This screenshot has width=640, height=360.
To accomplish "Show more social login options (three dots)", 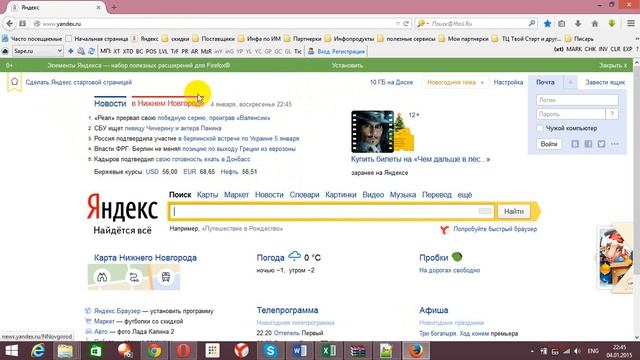I will 615,144.
